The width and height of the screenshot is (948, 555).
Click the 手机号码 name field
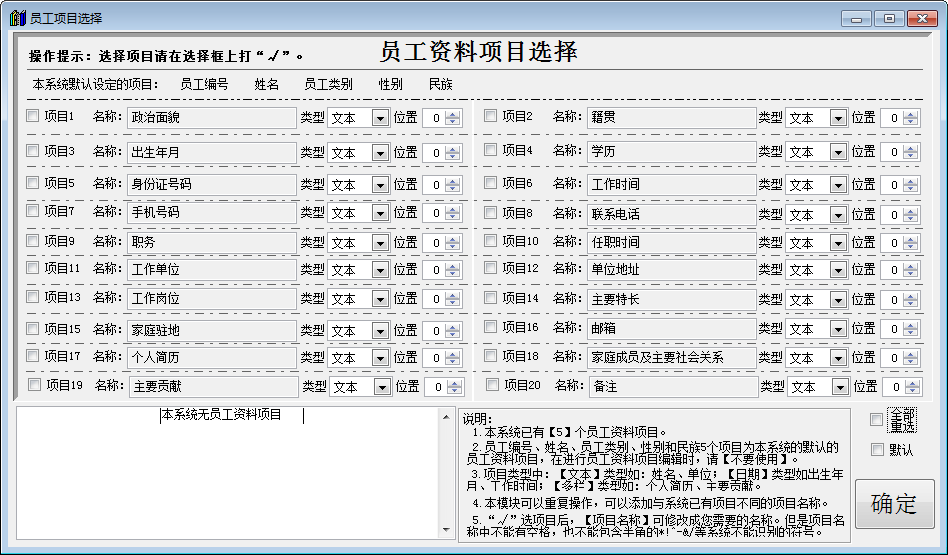212,212
